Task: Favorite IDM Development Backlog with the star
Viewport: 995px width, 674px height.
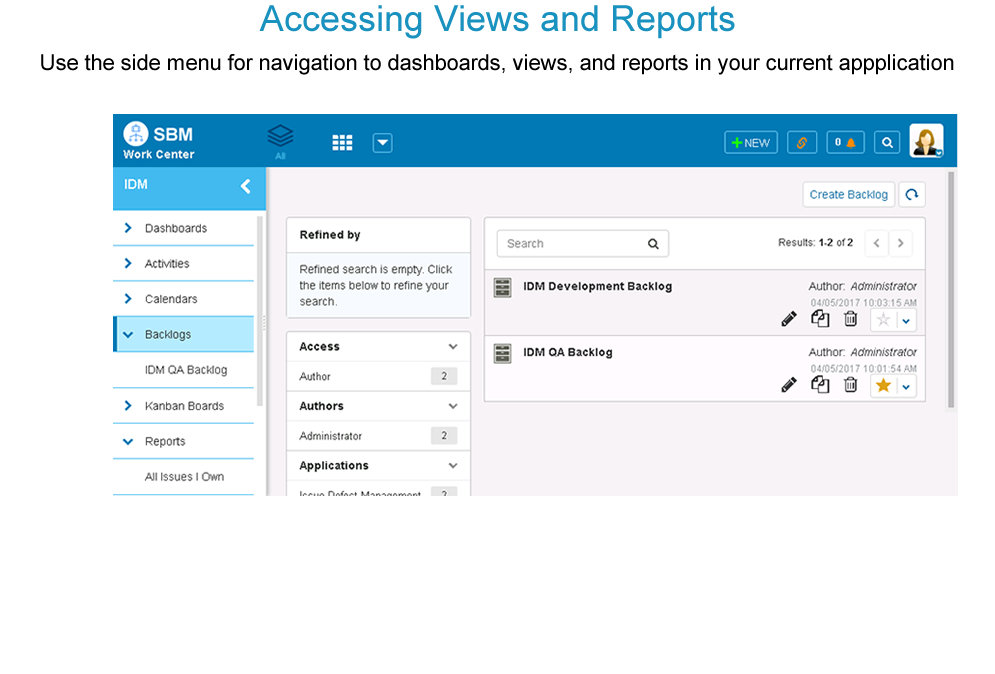Action: 883,320
